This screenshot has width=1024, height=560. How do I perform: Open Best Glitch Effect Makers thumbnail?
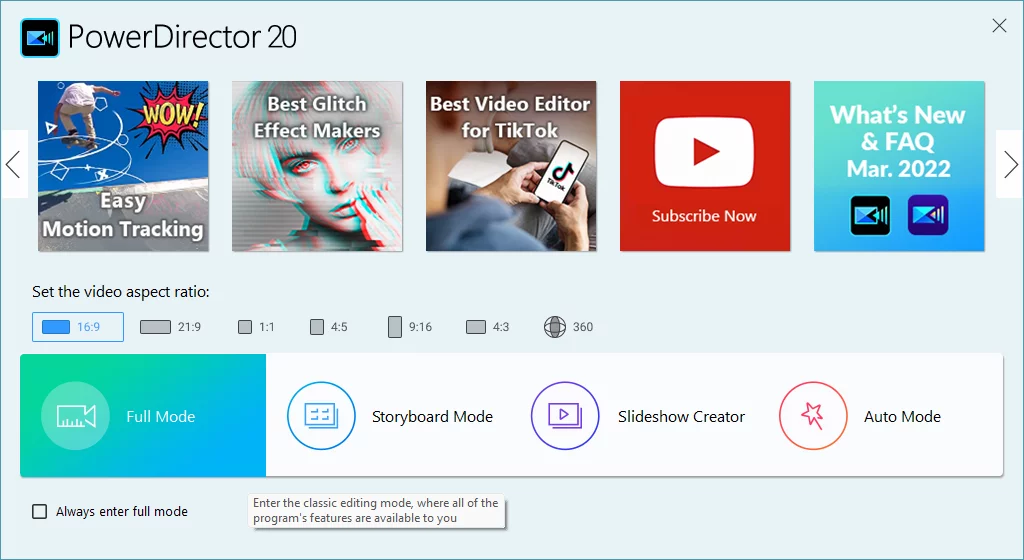(317, 166)
